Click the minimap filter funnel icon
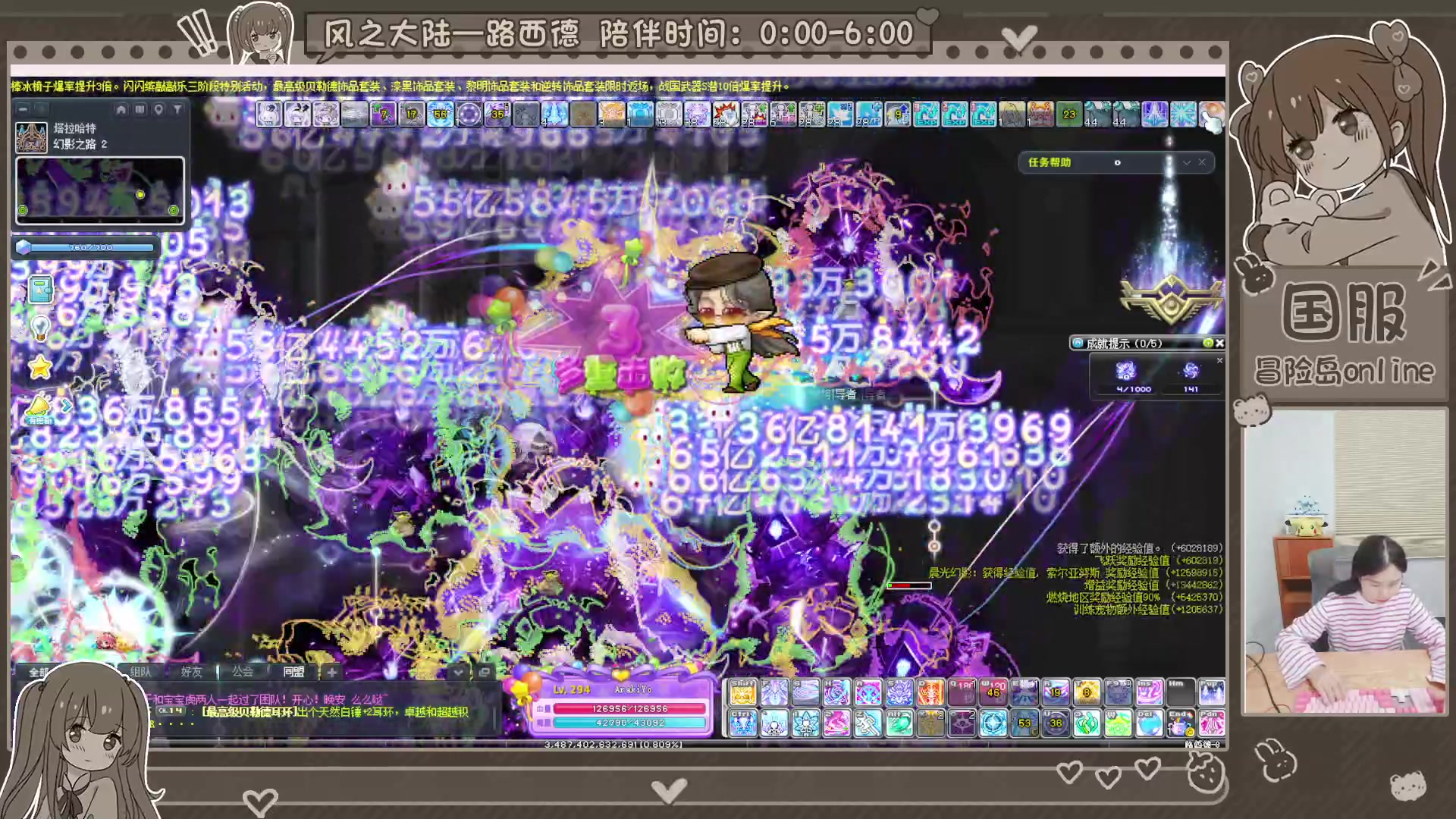Image resolution: width=1456 pixels, height=819 pixels. point(177,110)
